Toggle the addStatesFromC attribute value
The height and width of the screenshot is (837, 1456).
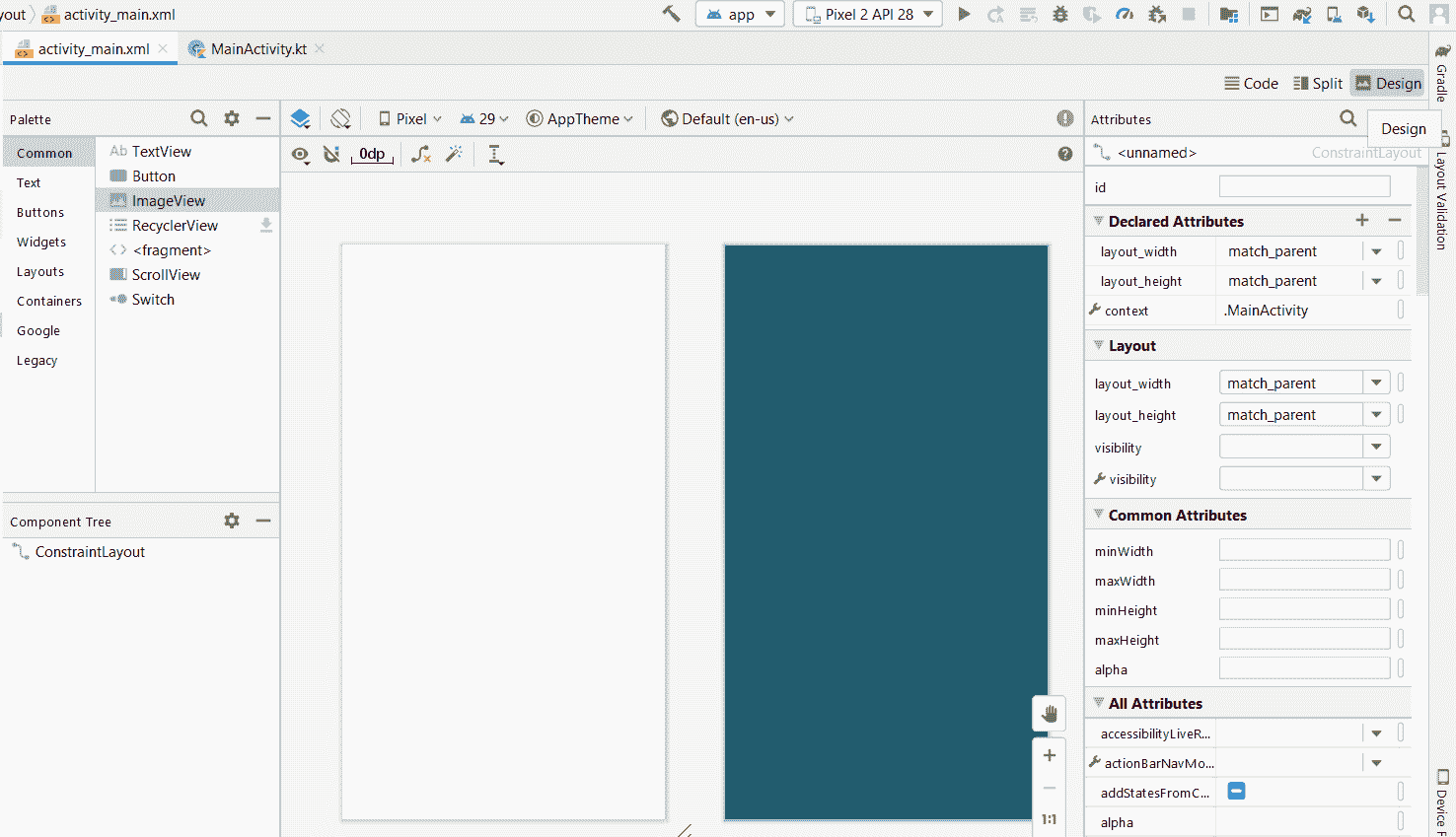1236,792
